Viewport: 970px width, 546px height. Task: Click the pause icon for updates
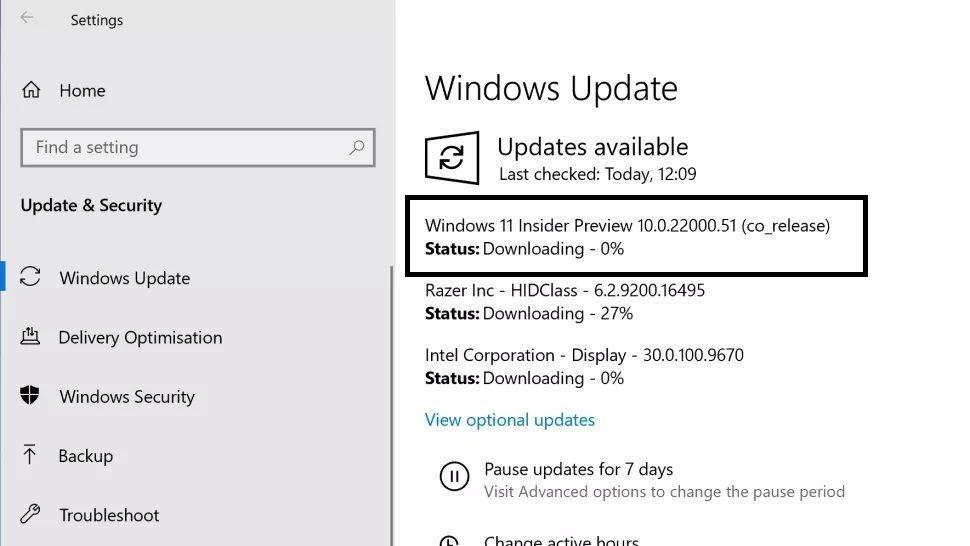coord(454,477)
